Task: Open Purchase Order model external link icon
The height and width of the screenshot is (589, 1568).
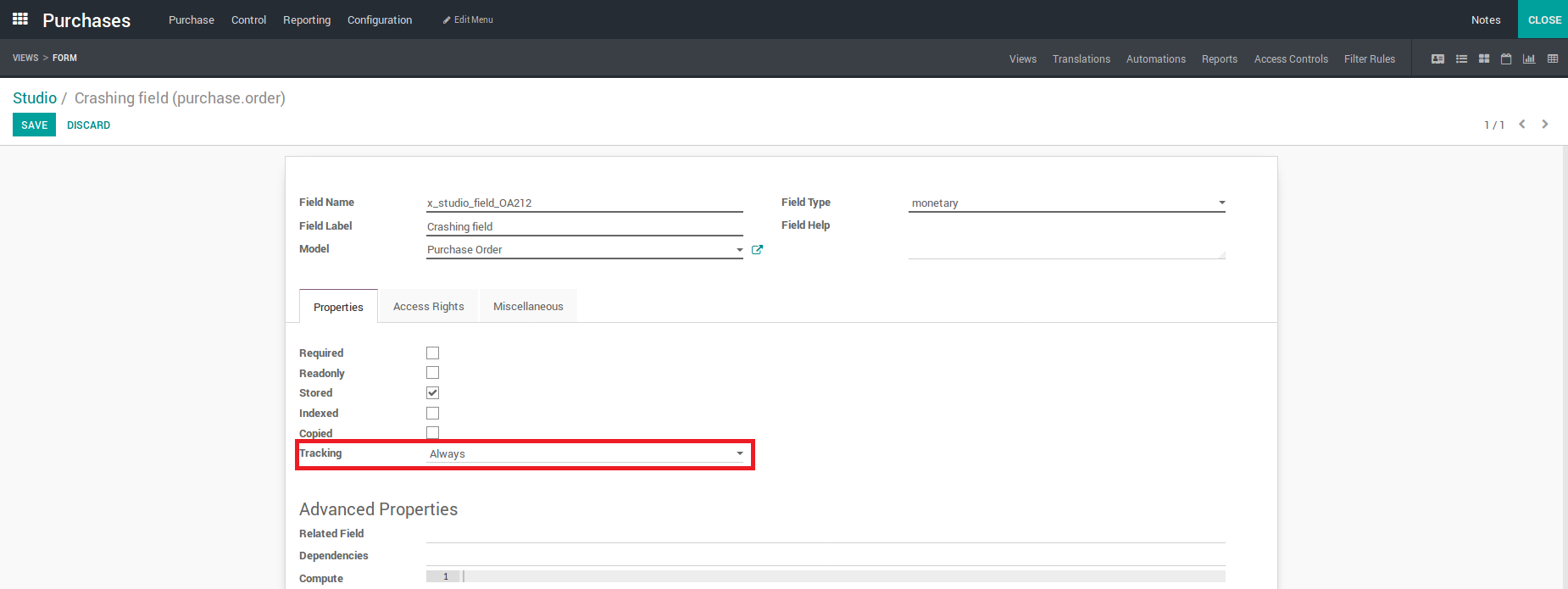Action: click(757, 249)
